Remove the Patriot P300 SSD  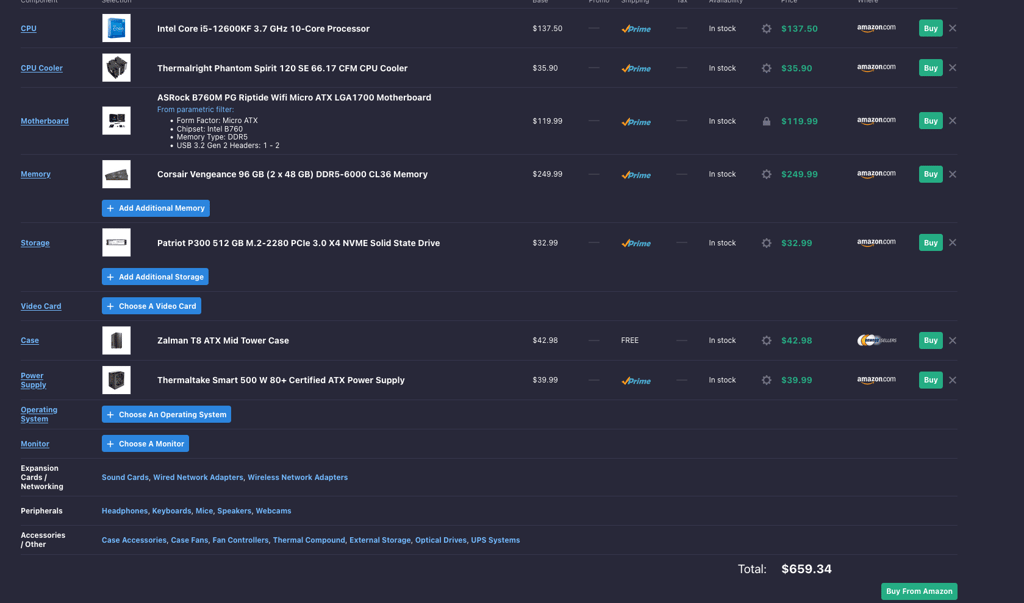click(952, 242)
